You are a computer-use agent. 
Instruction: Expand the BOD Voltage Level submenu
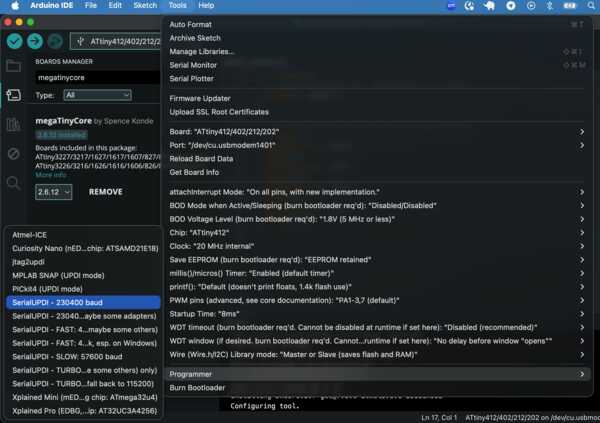(377, 219)
